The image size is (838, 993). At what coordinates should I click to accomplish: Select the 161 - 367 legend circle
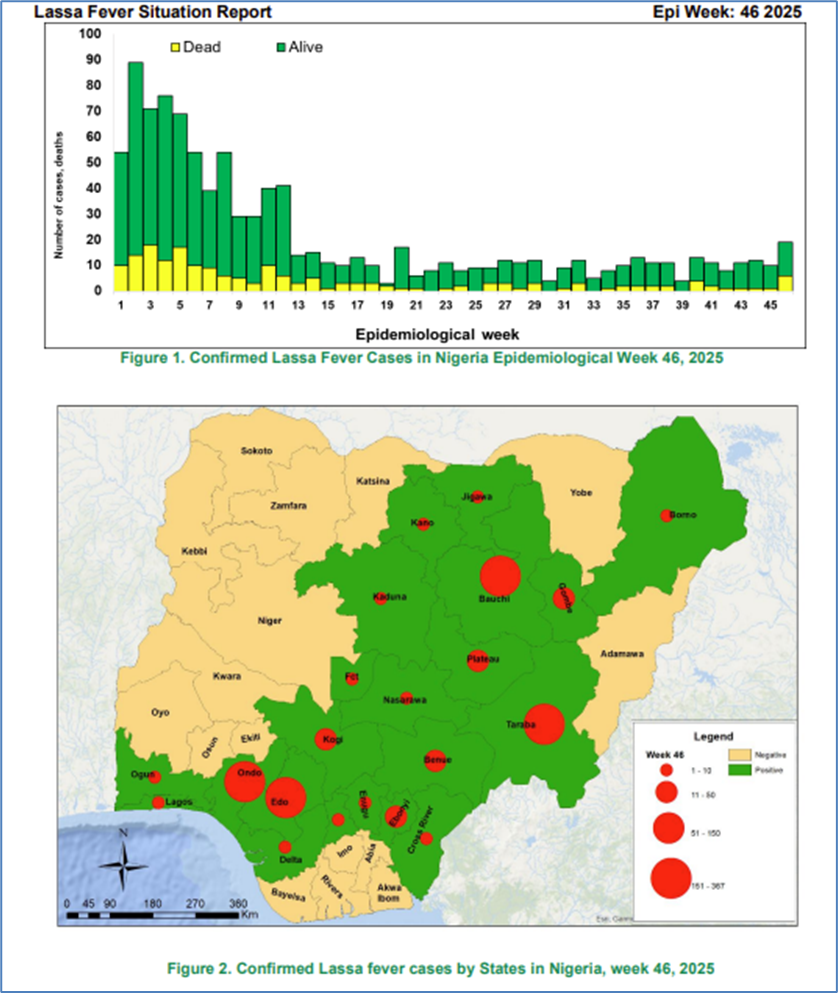[670, 878]
